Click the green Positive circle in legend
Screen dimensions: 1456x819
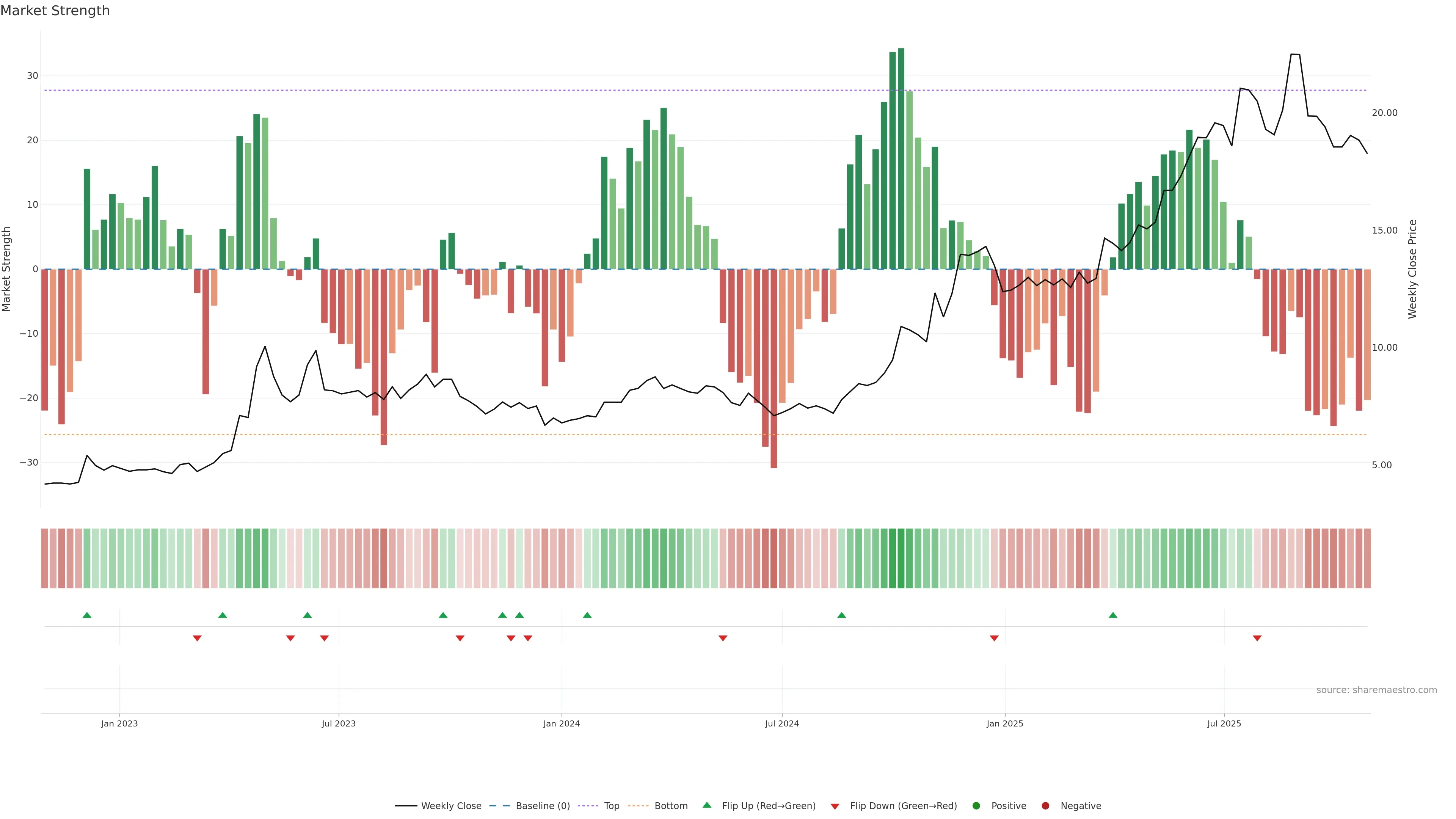(976, 806)
